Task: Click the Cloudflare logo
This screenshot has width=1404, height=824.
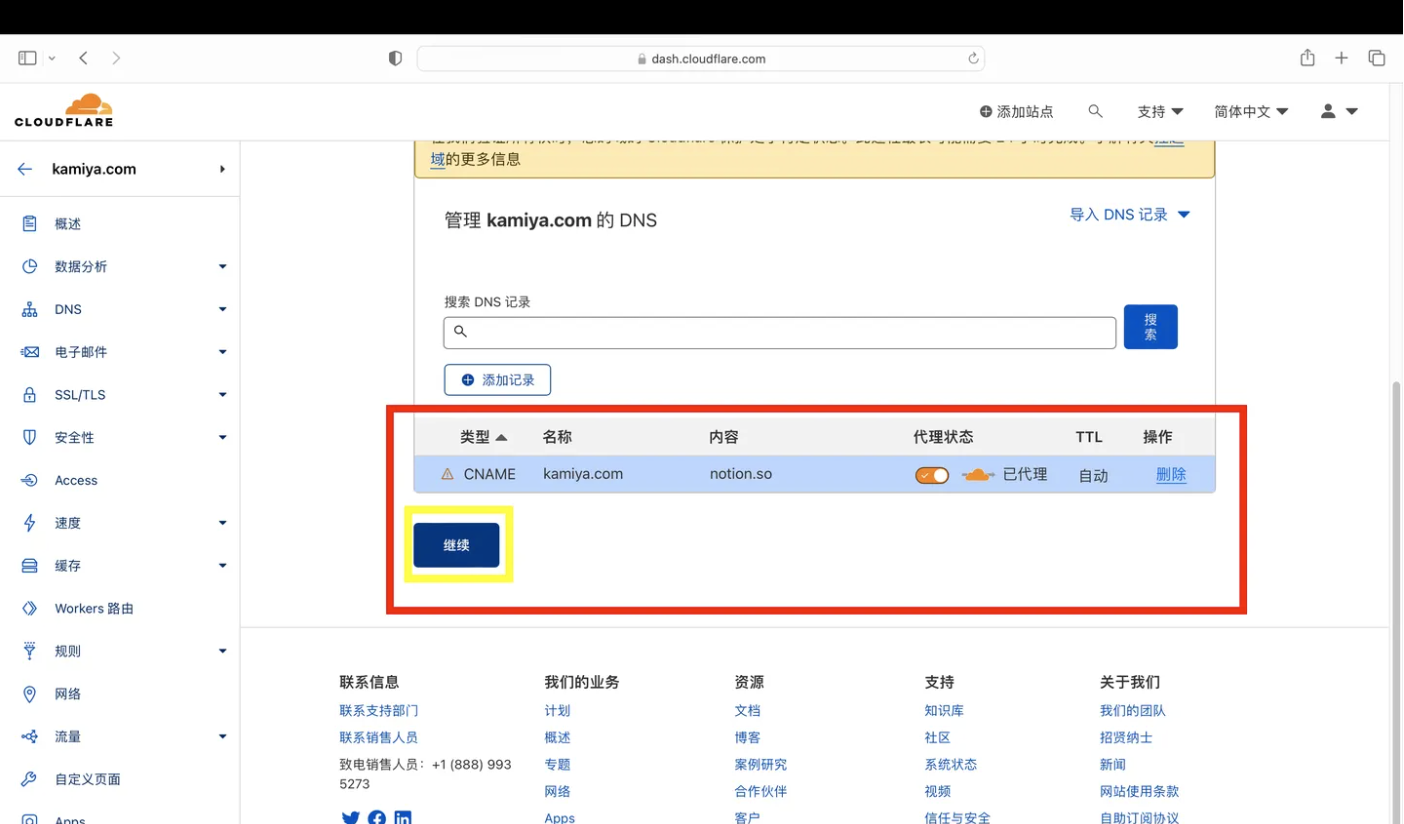Action: 64,110
